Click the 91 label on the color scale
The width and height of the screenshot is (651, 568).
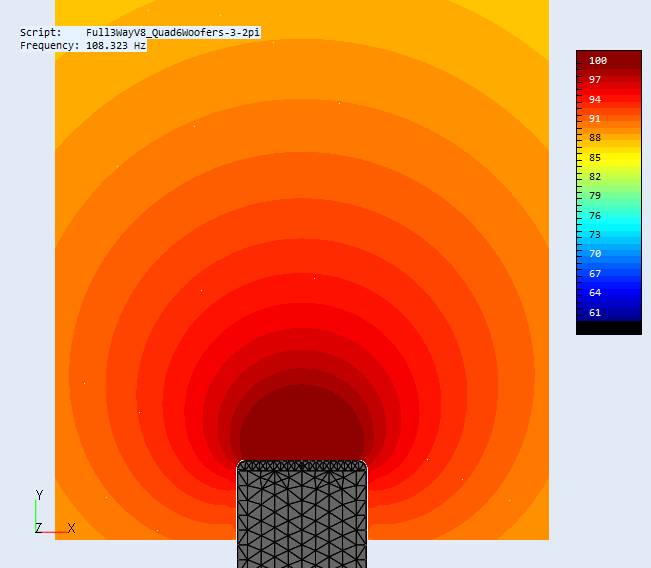coord(595,119)
